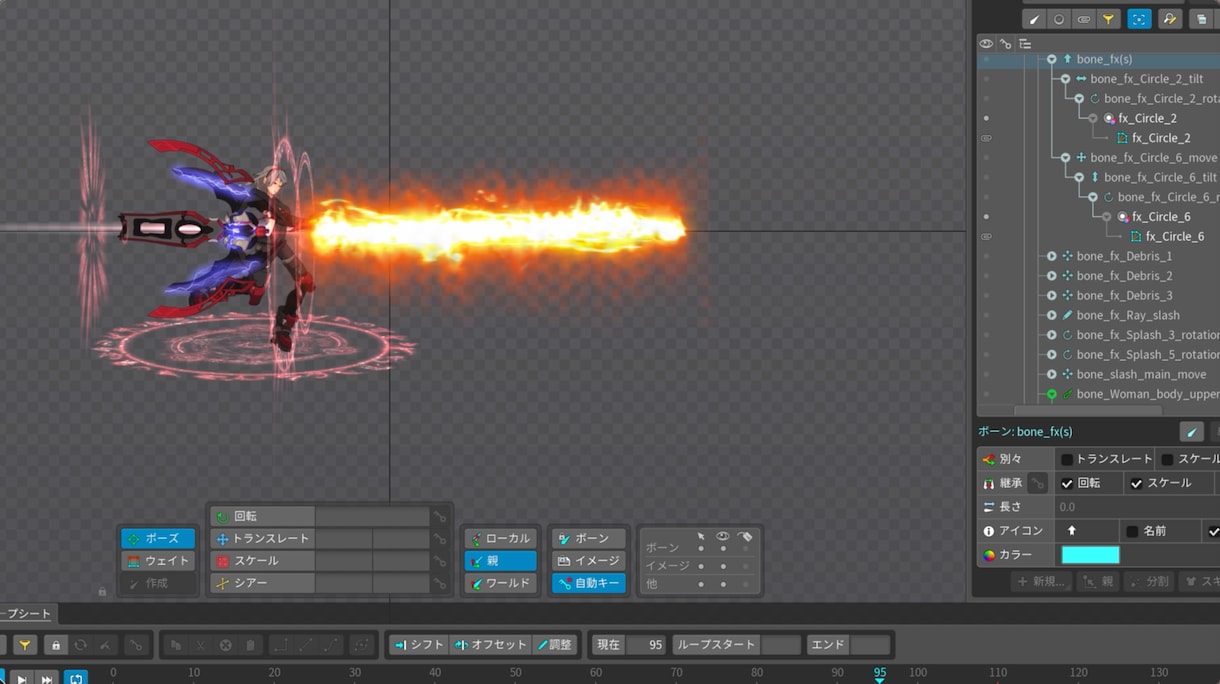
Task: Click the yellow filter icon in tree toolbar
Action: [1108, 19]
